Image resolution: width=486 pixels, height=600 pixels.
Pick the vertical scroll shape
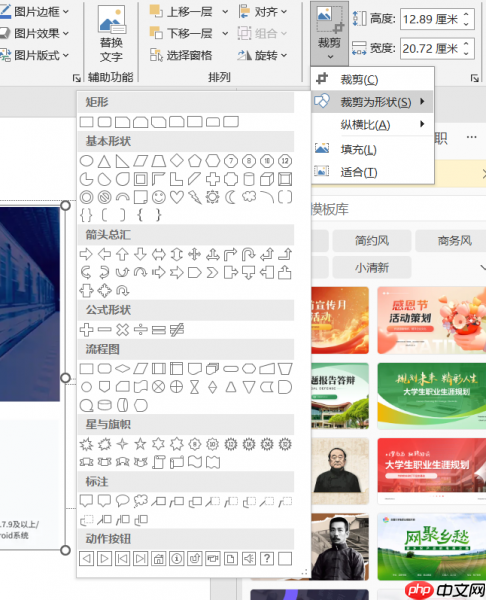[158, 463]
